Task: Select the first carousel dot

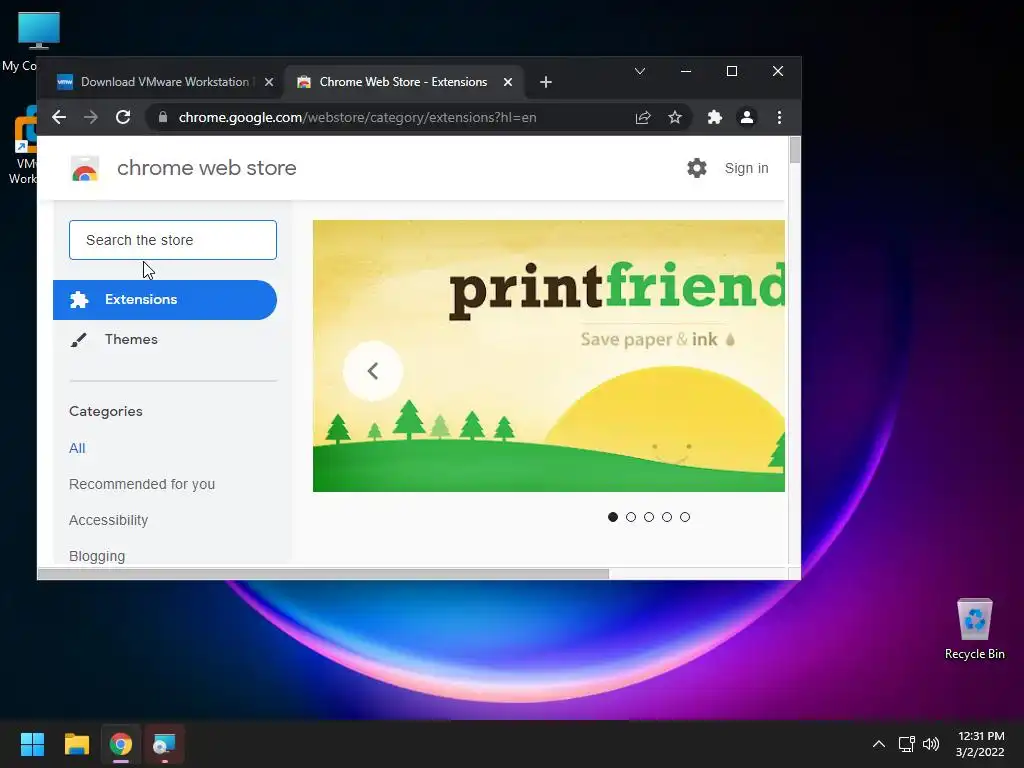Action: 613,517
